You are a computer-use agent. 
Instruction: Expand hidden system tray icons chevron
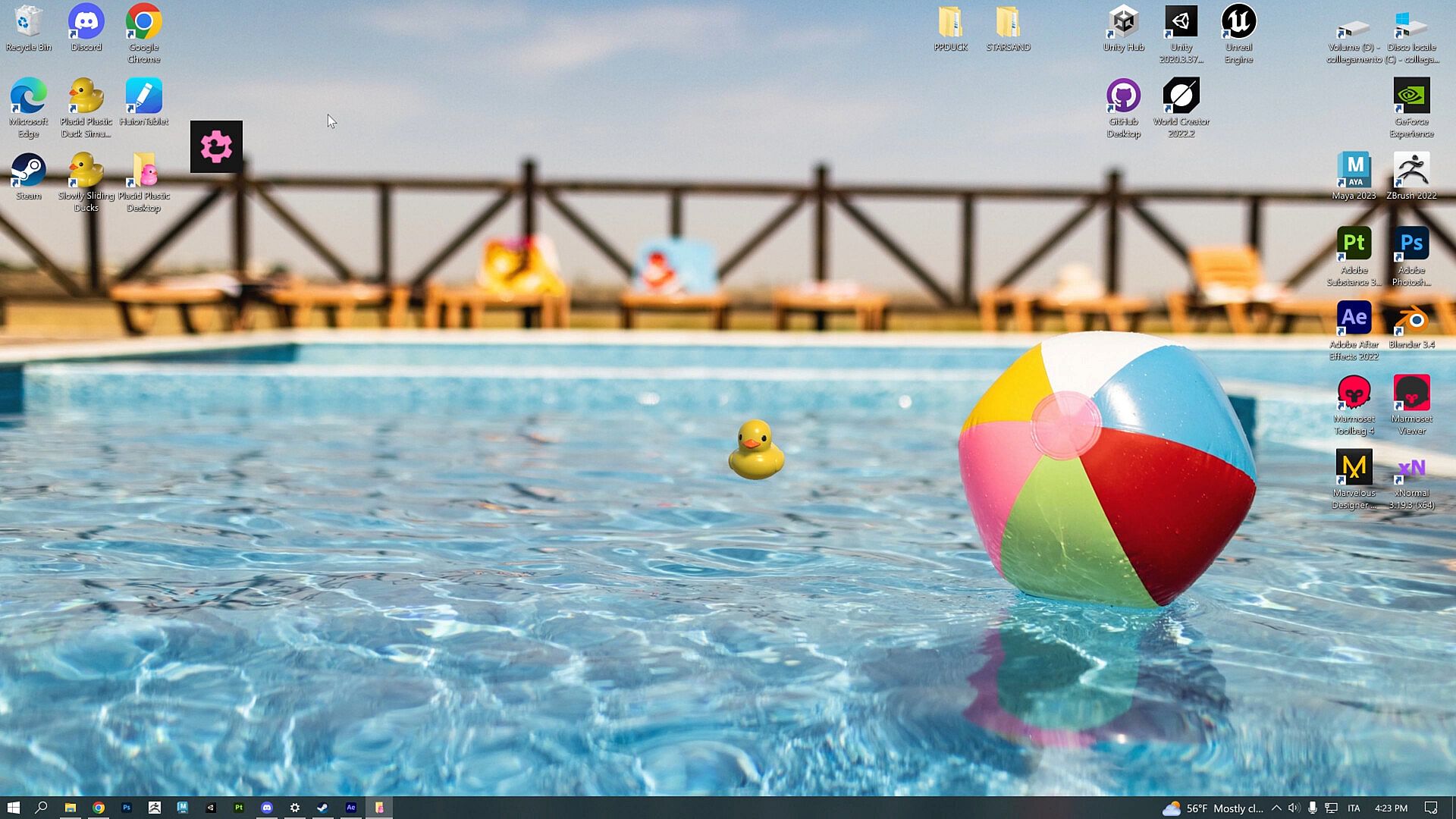click(1276, 808)
